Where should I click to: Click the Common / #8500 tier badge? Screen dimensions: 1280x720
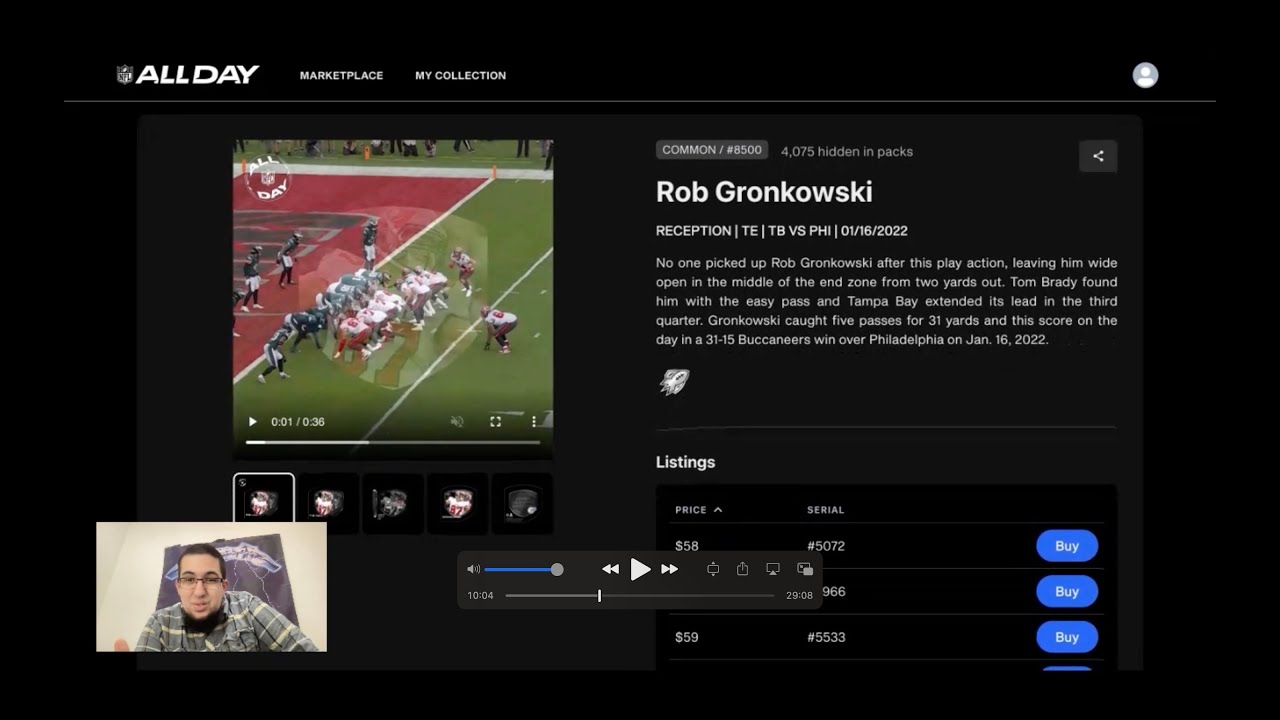[712, 150]
